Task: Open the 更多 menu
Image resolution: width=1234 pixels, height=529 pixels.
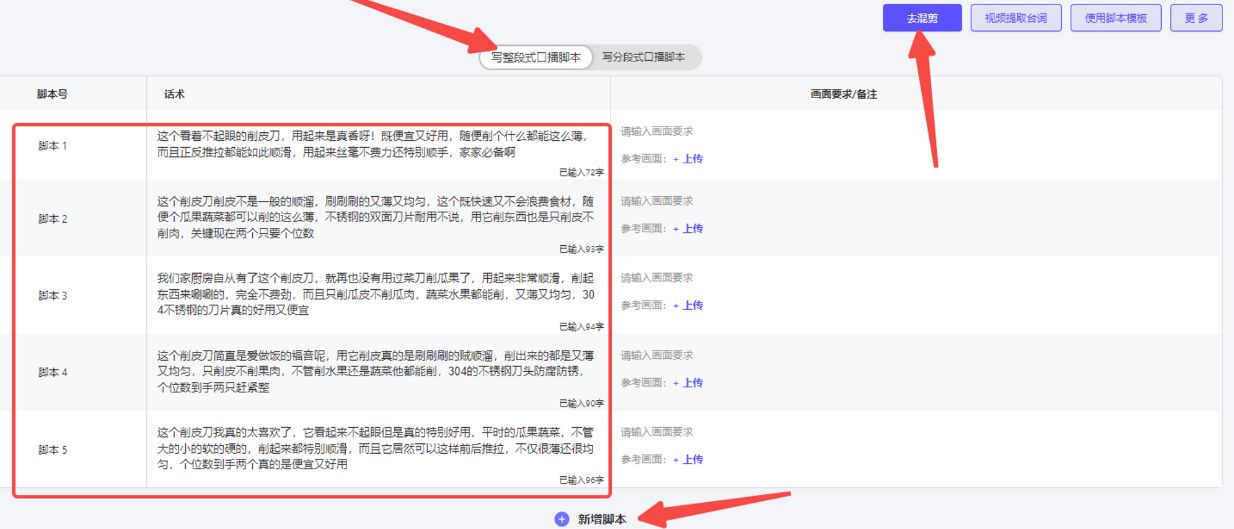Action: pyautogui.click(x=1196, y=18)
